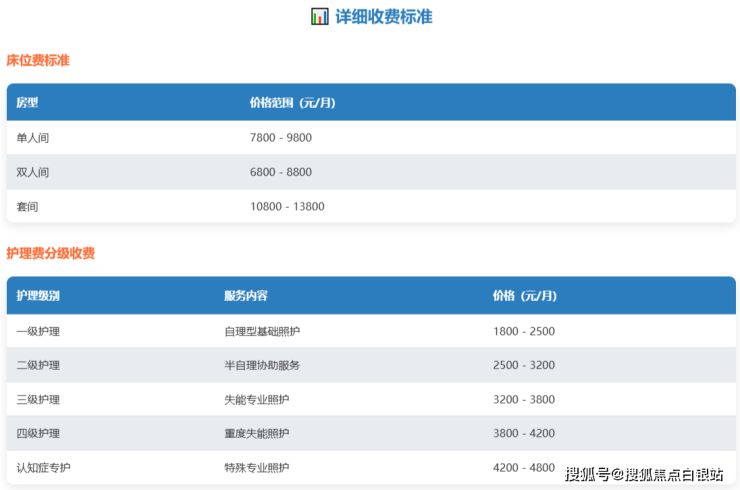The width and height of the screenshot is (740, 490).
Task: Click the 搜狐号@搜狐焦点白银站 watermark
Action: (644, 473)
